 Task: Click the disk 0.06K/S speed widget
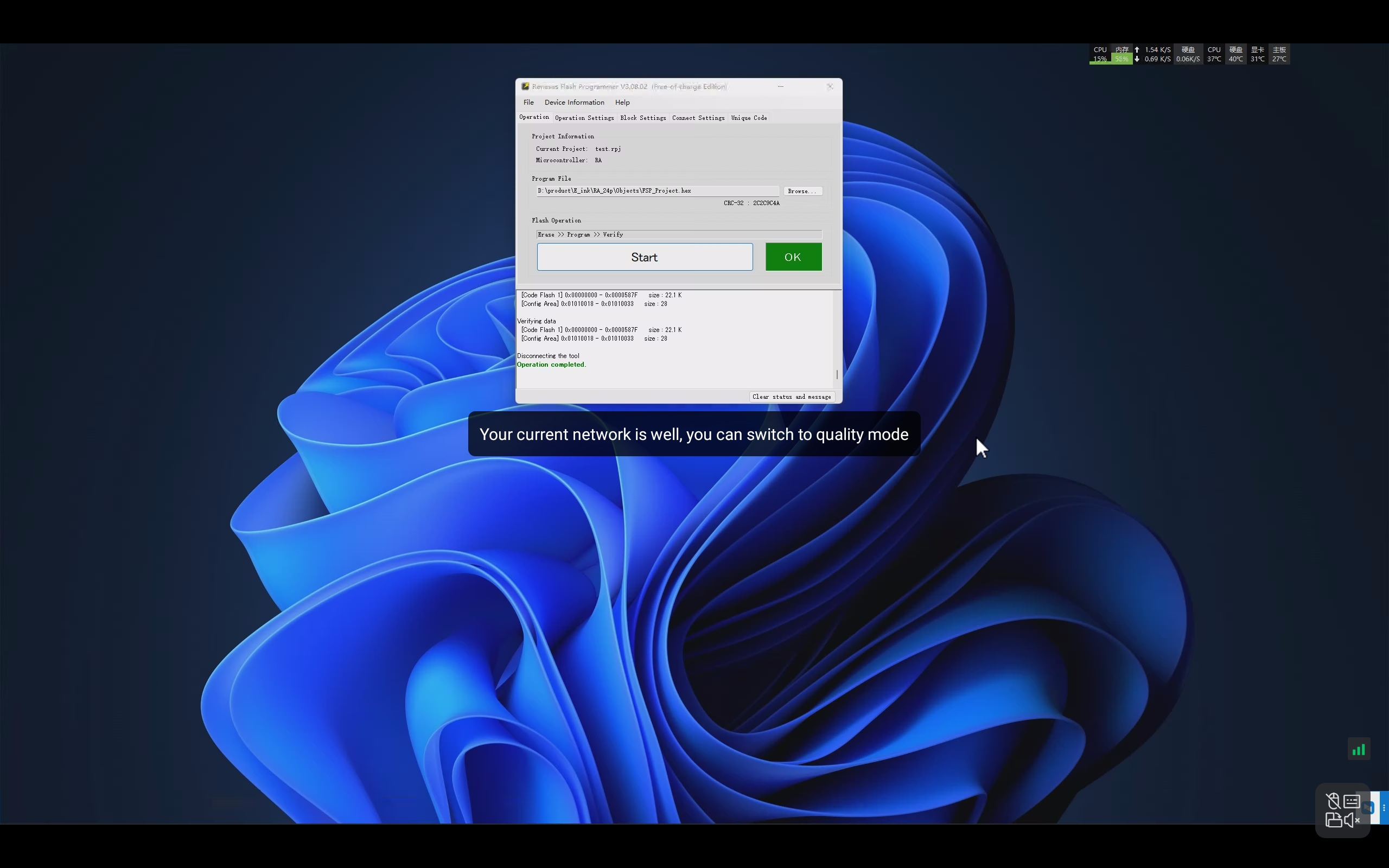point(1188,55)
